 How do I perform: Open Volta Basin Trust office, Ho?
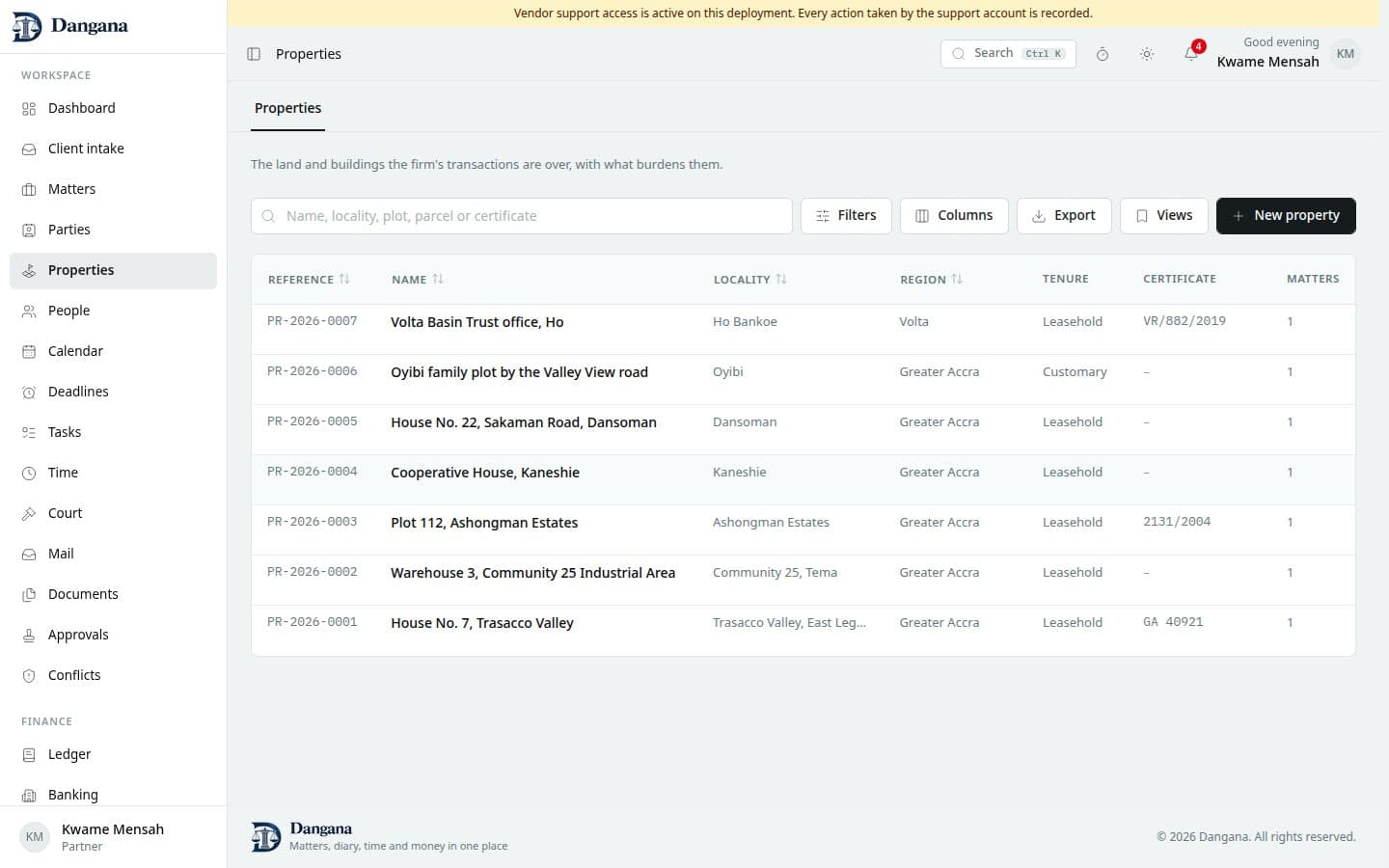477,322
